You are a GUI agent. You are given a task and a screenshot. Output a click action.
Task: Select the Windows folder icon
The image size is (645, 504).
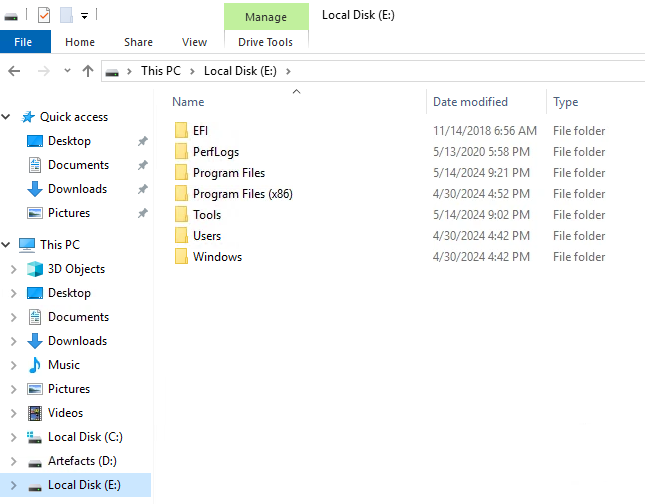181,257
